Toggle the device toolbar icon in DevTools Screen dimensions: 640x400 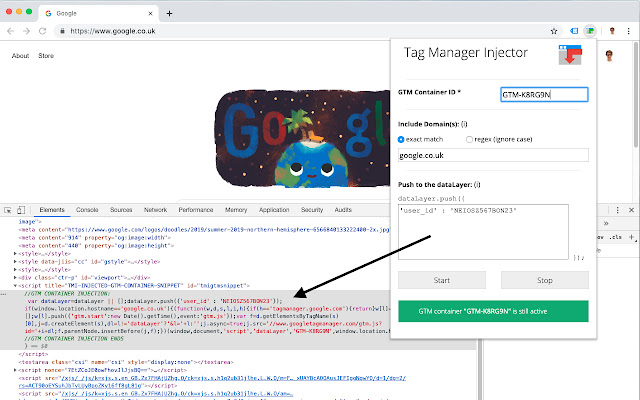click(23, 210)
